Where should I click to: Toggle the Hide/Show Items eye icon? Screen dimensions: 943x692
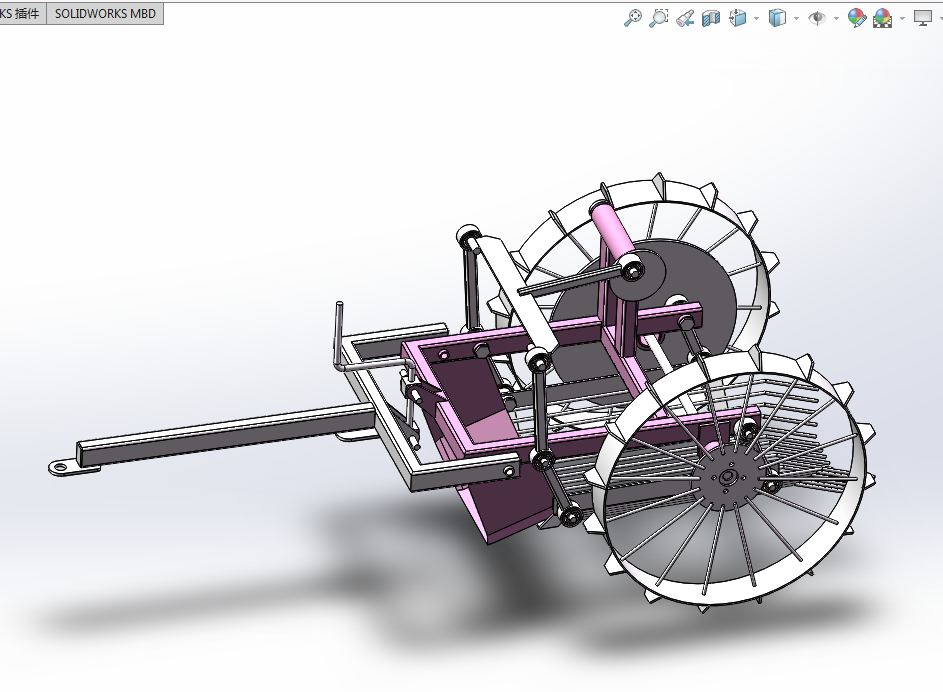817,18
